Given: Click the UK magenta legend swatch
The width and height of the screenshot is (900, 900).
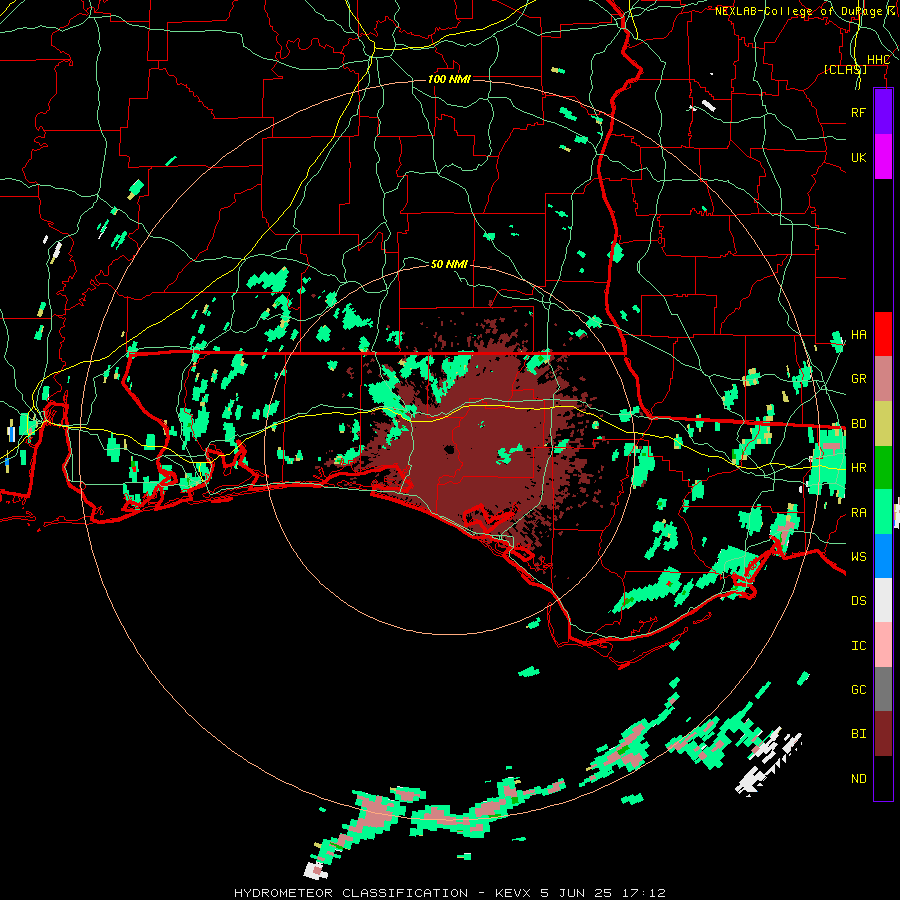Looking at the screenshot, I should 883,157.
